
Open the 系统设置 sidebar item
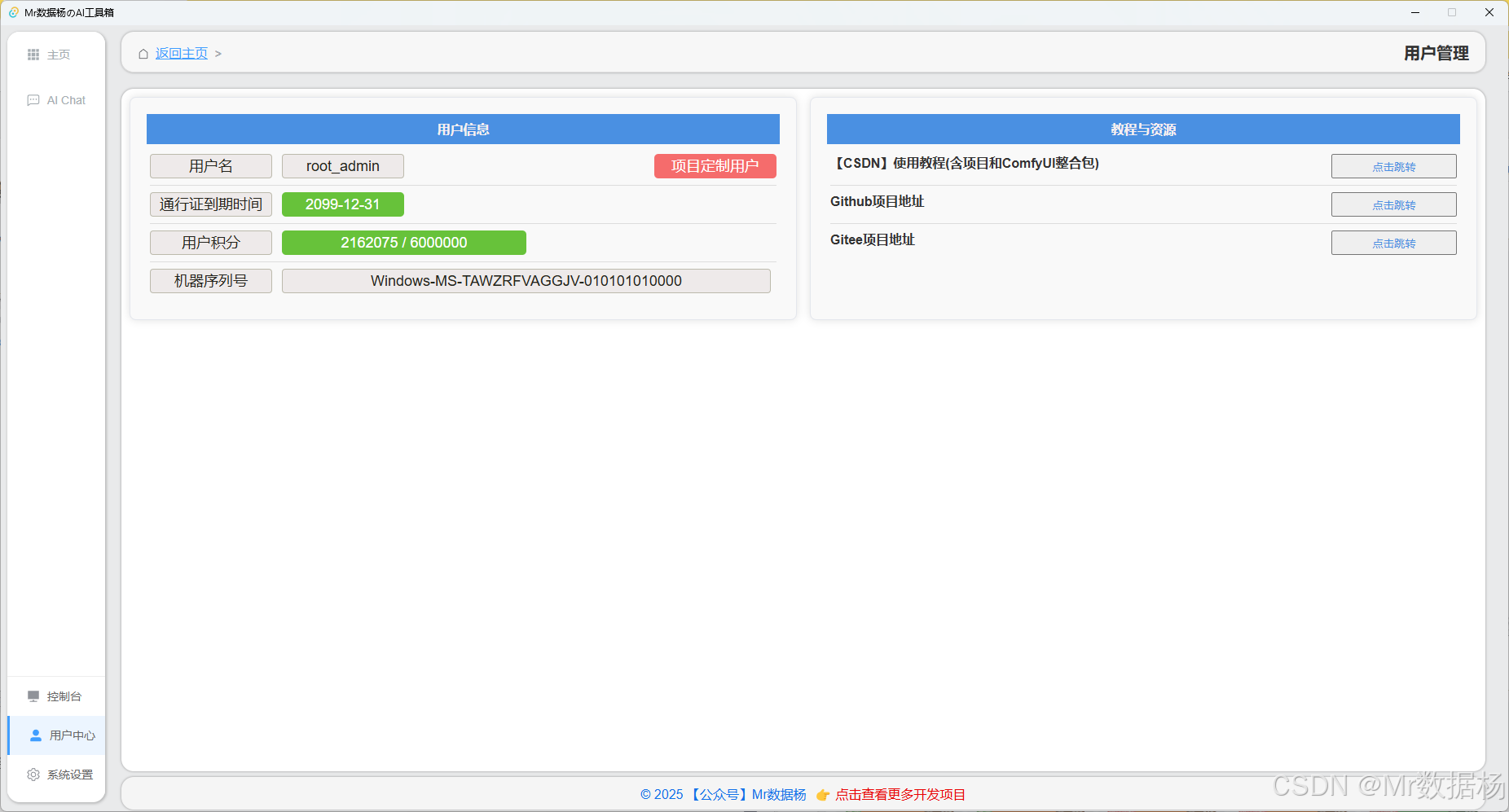56,775
